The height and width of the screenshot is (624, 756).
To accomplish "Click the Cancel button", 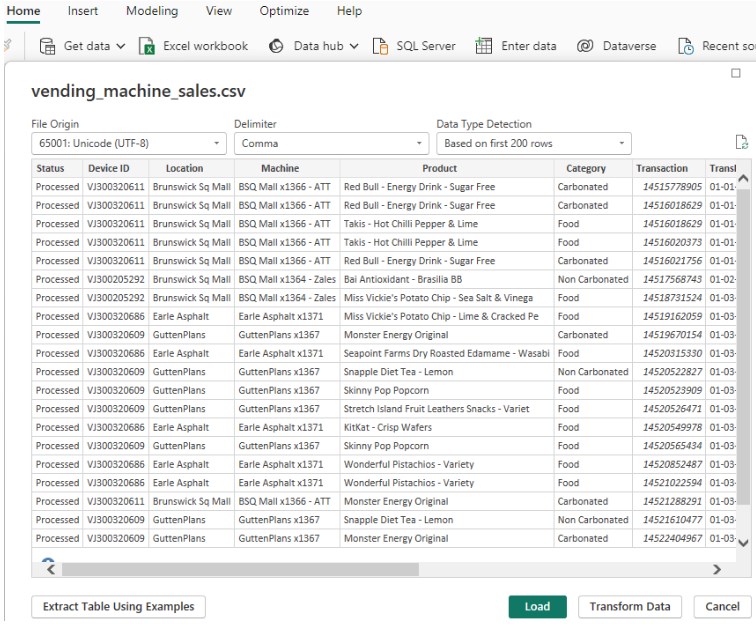I will tap(722, 607).
